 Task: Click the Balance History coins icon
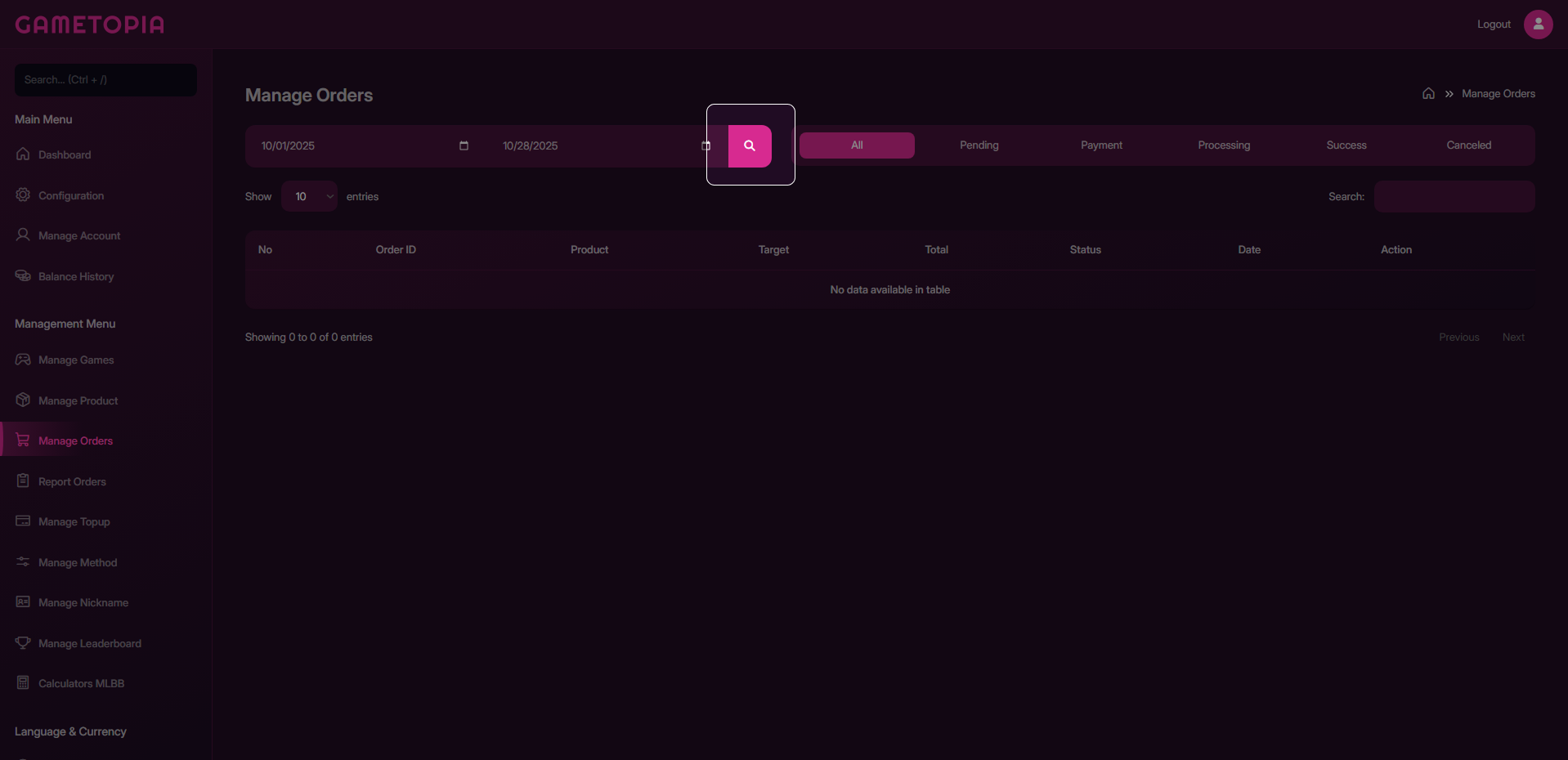[23, 275]
